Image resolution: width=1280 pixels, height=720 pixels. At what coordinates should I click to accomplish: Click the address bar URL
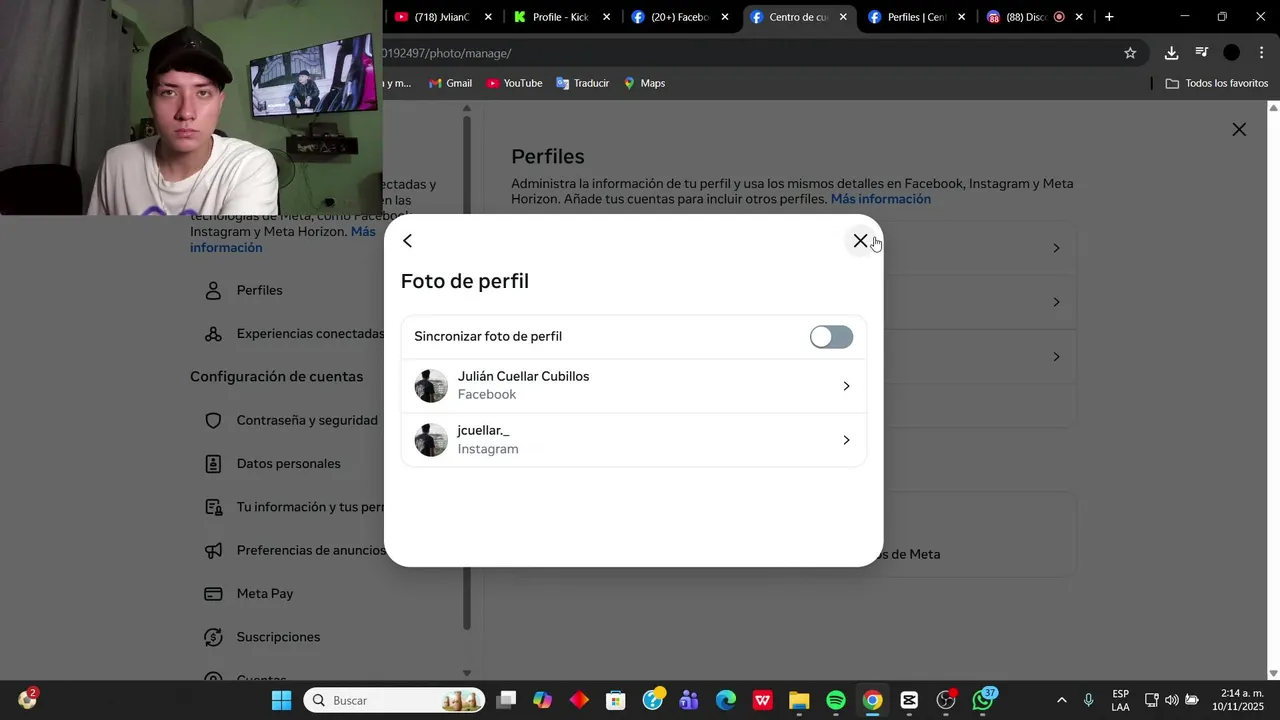446,53
